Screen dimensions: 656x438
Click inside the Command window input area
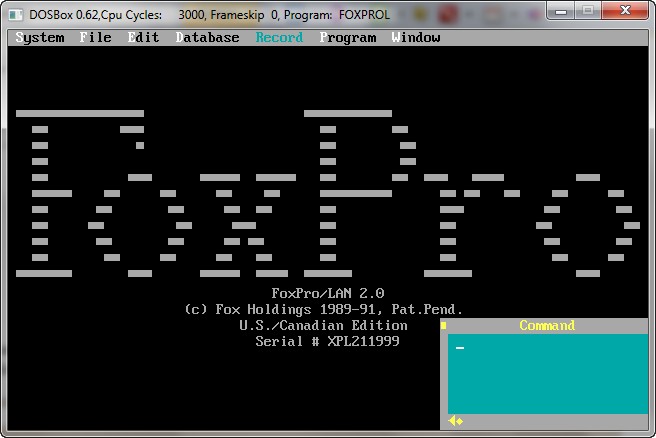pos(548,374)
